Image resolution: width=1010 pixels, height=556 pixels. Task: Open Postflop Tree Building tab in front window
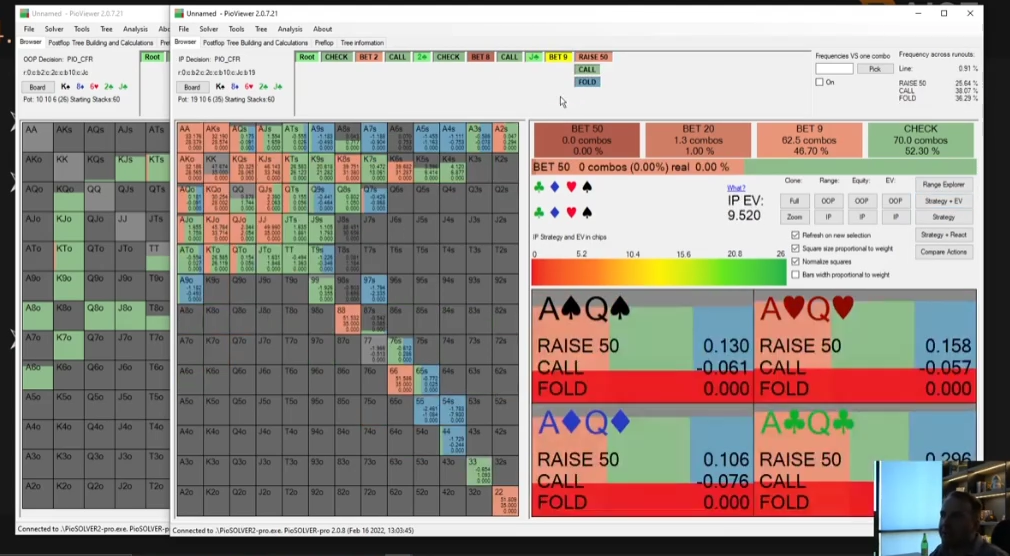click(x=255, y=43)
